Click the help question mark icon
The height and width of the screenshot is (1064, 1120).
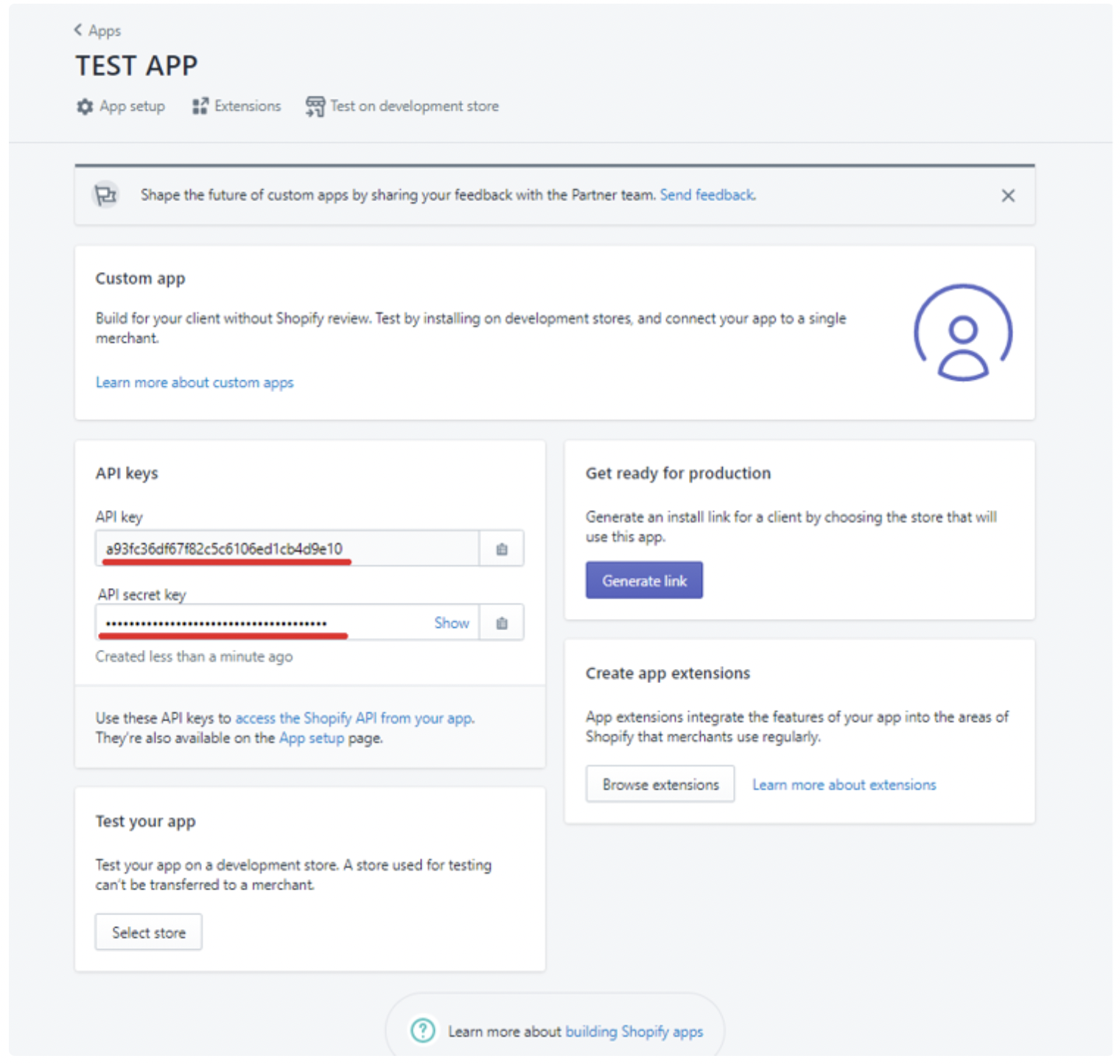pyautogui.click(x=423, y=1030)
